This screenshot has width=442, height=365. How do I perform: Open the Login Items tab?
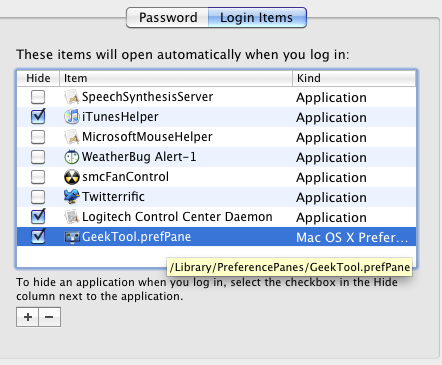point(257,17)
